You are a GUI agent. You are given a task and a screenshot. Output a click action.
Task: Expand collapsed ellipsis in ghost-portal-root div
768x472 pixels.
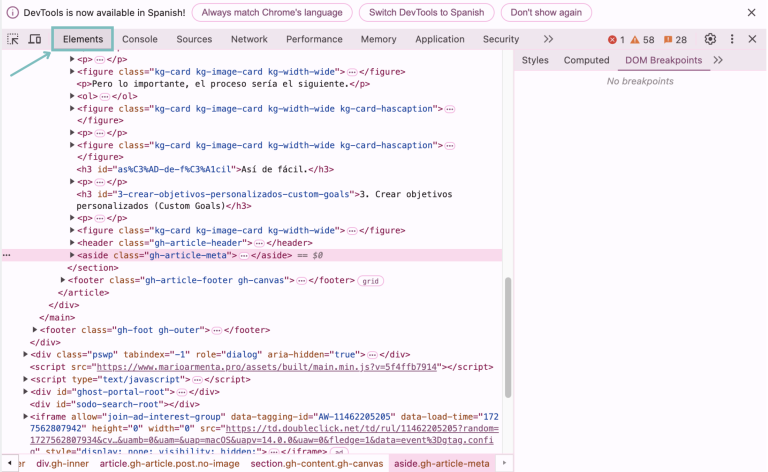click(182, 392)
